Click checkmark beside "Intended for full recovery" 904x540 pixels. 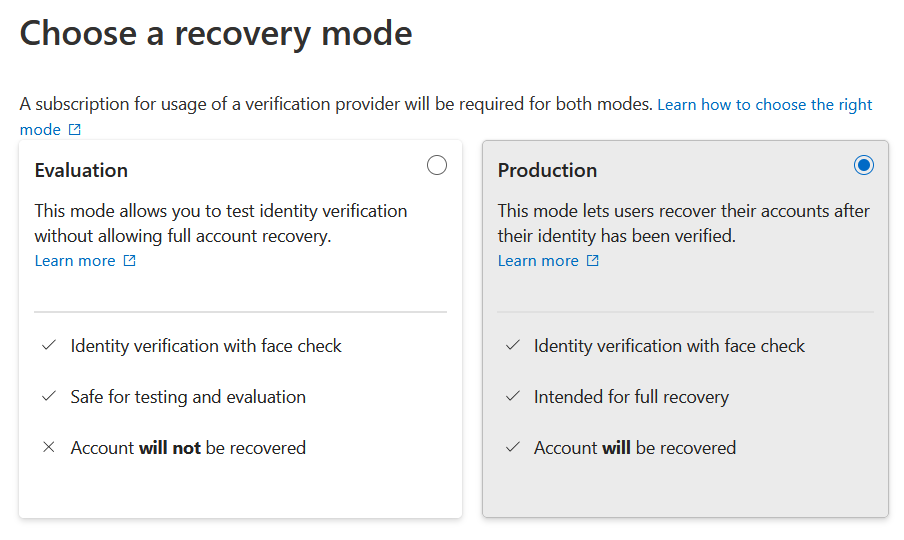click(x=512, y=397)
